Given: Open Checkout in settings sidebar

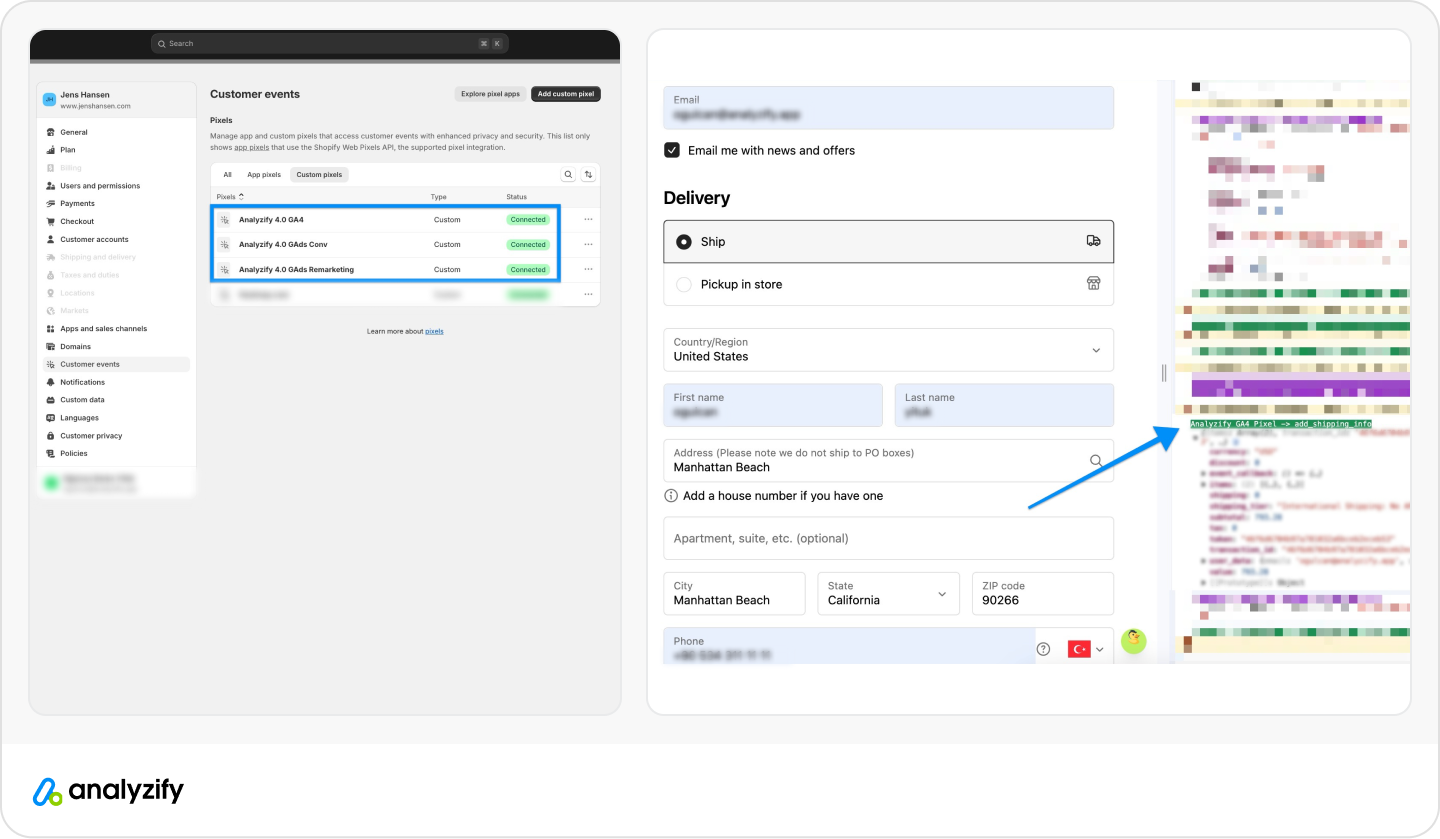Looking at the screenshot, I should [x=77, y=222].
